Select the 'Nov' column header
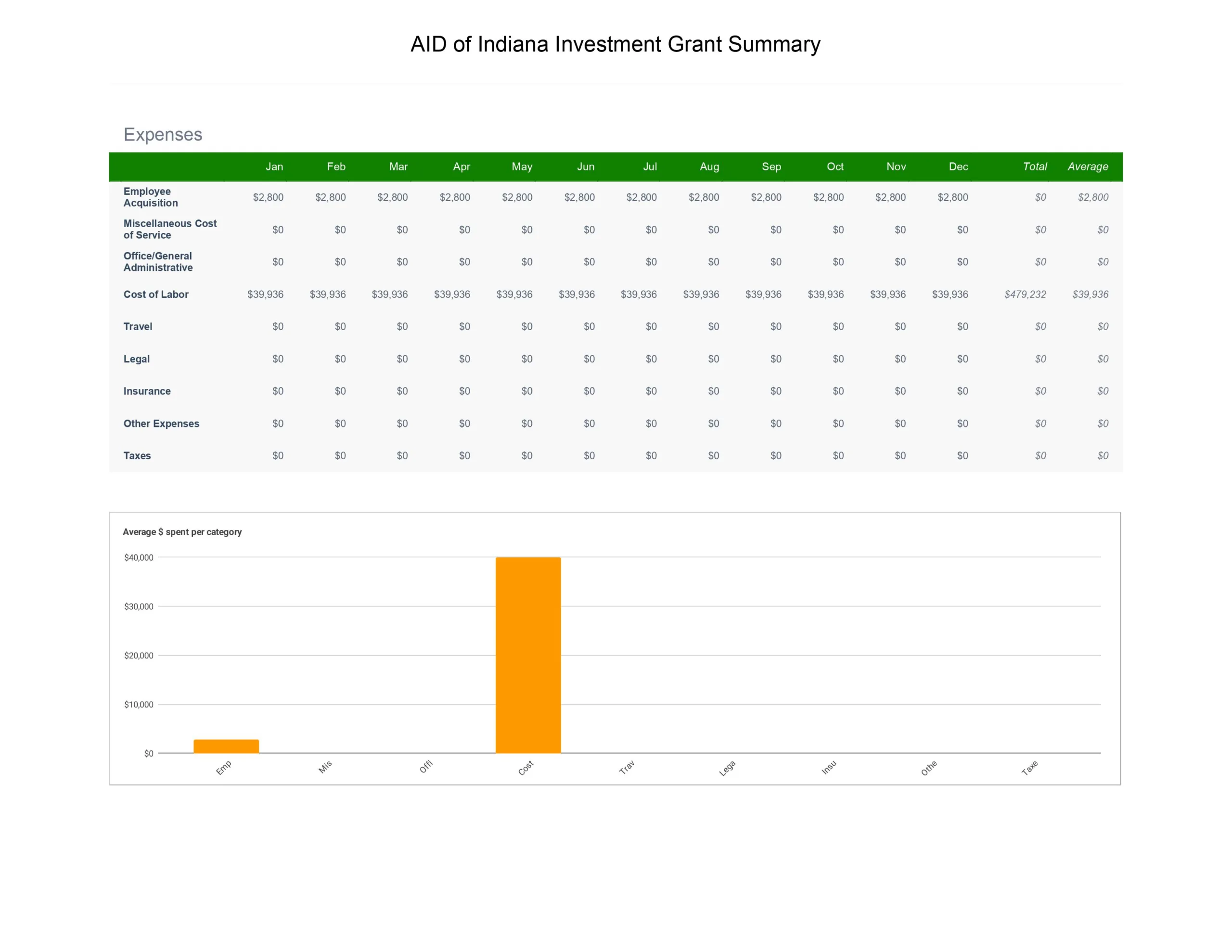The width and height of the screenshot is (1232, 952). pyautogui.click(x=896, y=167)
